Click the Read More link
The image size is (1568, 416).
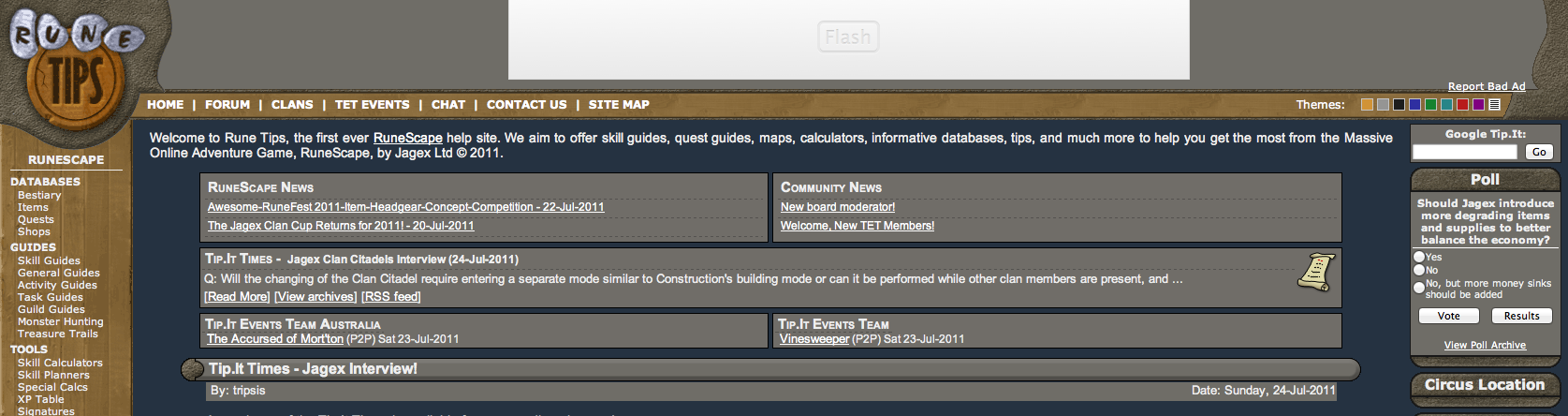pyautogui.click(x=237, y=297)
